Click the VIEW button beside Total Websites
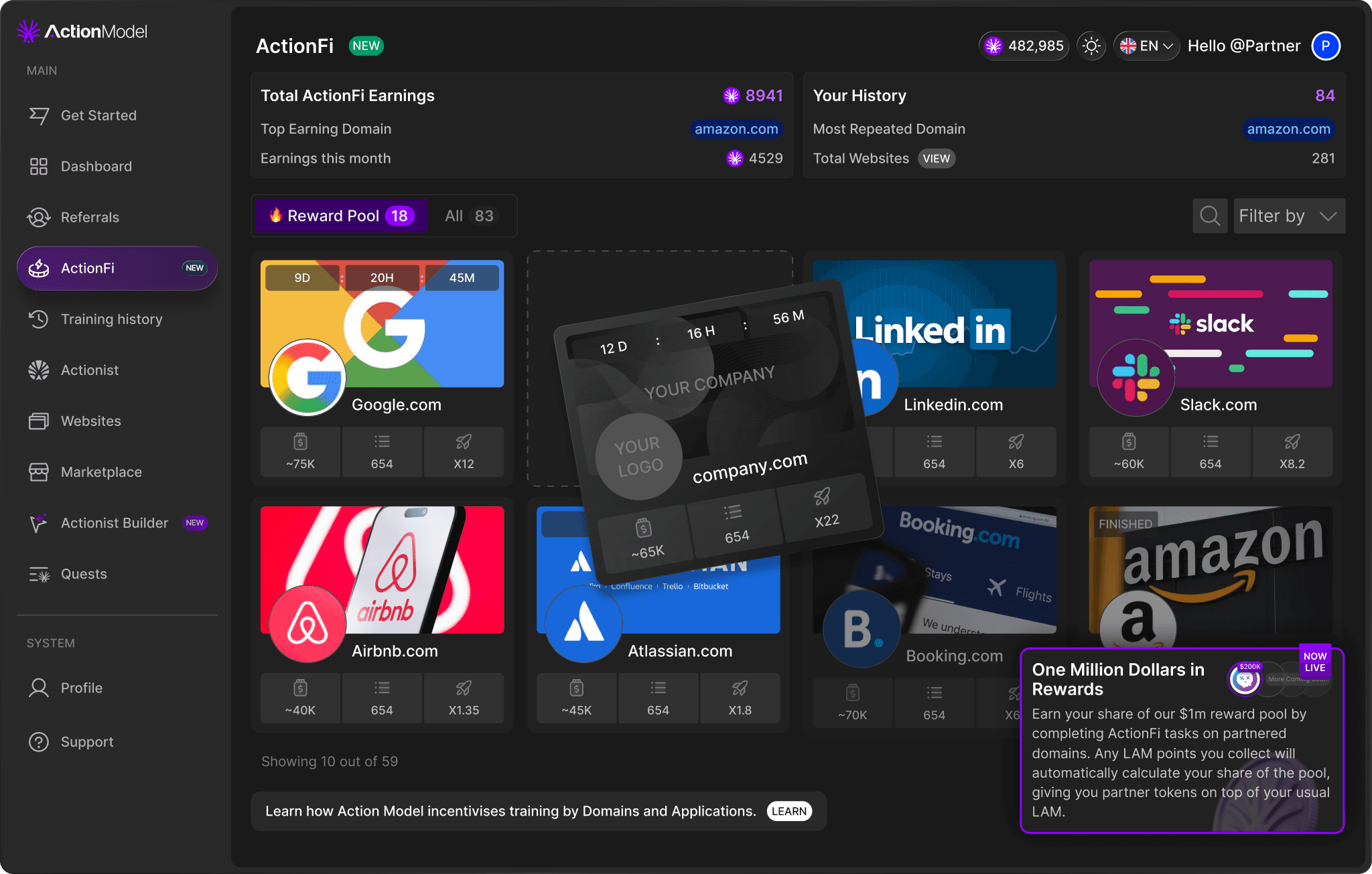The height and width of the screenshot is (874, 1372). tap(936, 158)
